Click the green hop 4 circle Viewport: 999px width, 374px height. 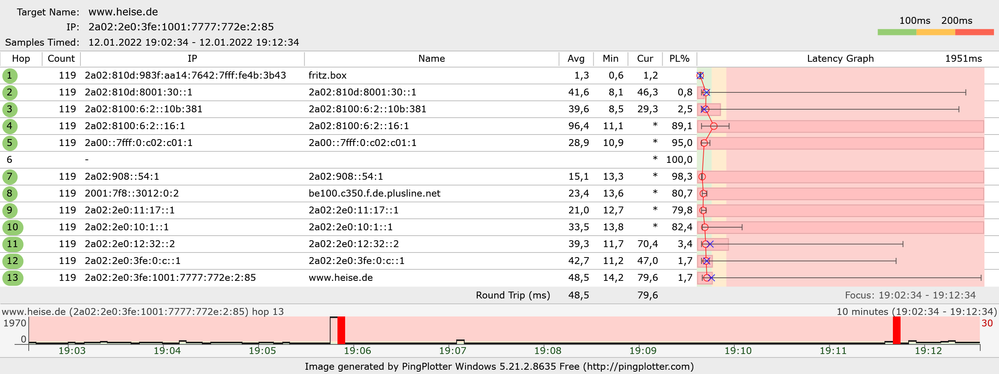point(10,126)
